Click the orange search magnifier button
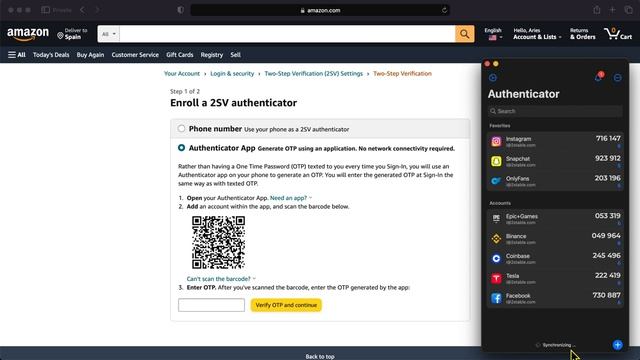The height and width of the screenshot is (360, 640). click(x=464, y=34)
